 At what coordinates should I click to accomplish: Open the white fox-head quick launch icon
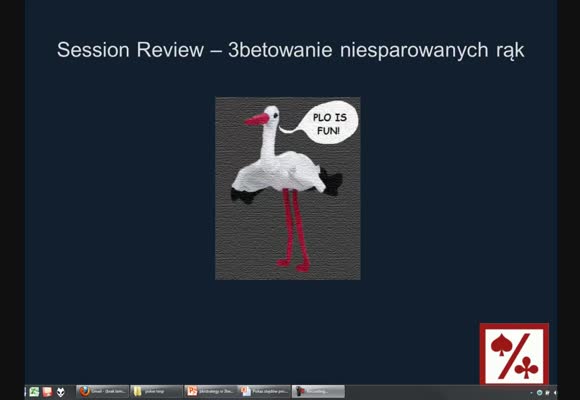[x=60, y=391]
